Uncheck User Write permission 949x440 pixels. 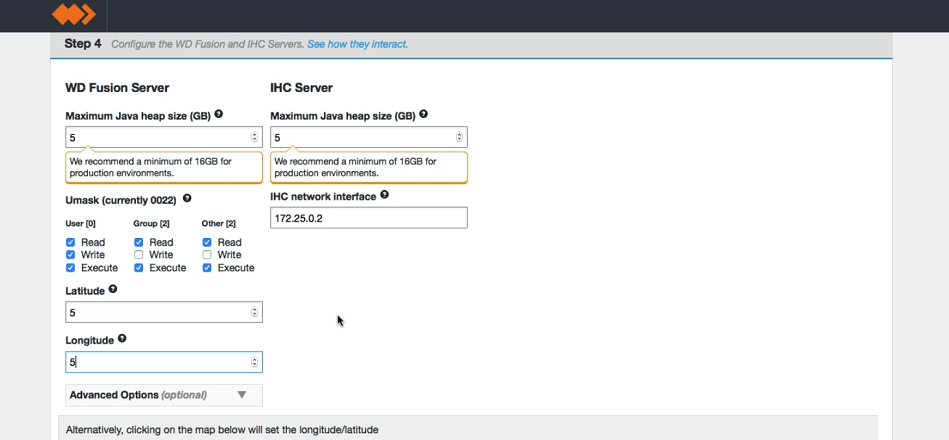coord(70,255)
